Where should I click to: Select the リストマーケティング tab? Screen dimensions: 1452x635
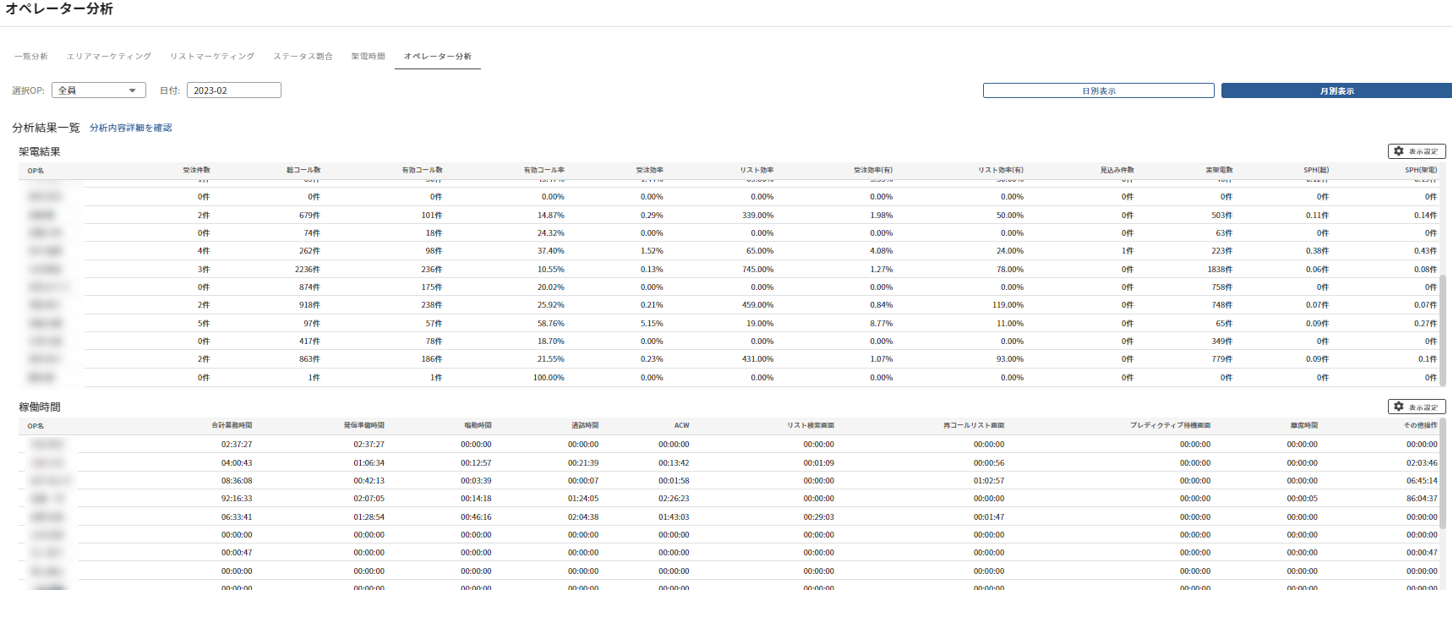click(x=212, y=57)
